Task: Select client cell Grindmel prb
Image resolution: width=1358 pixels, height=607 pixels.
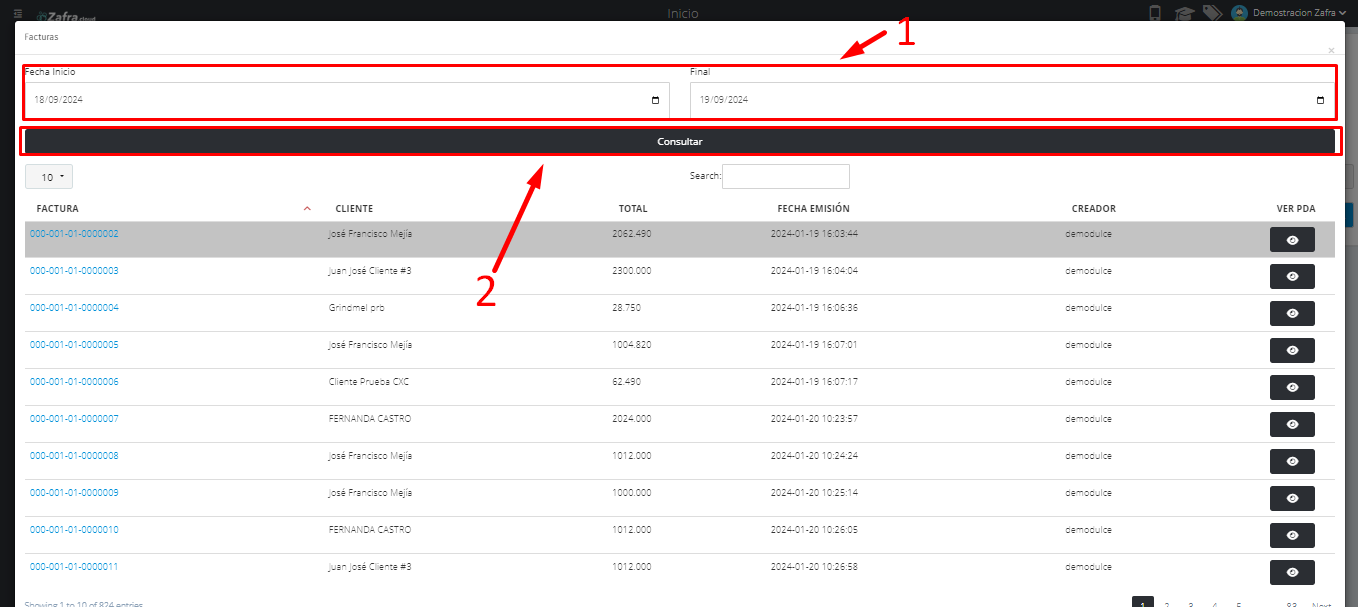Action: click(x=357, y=307)
